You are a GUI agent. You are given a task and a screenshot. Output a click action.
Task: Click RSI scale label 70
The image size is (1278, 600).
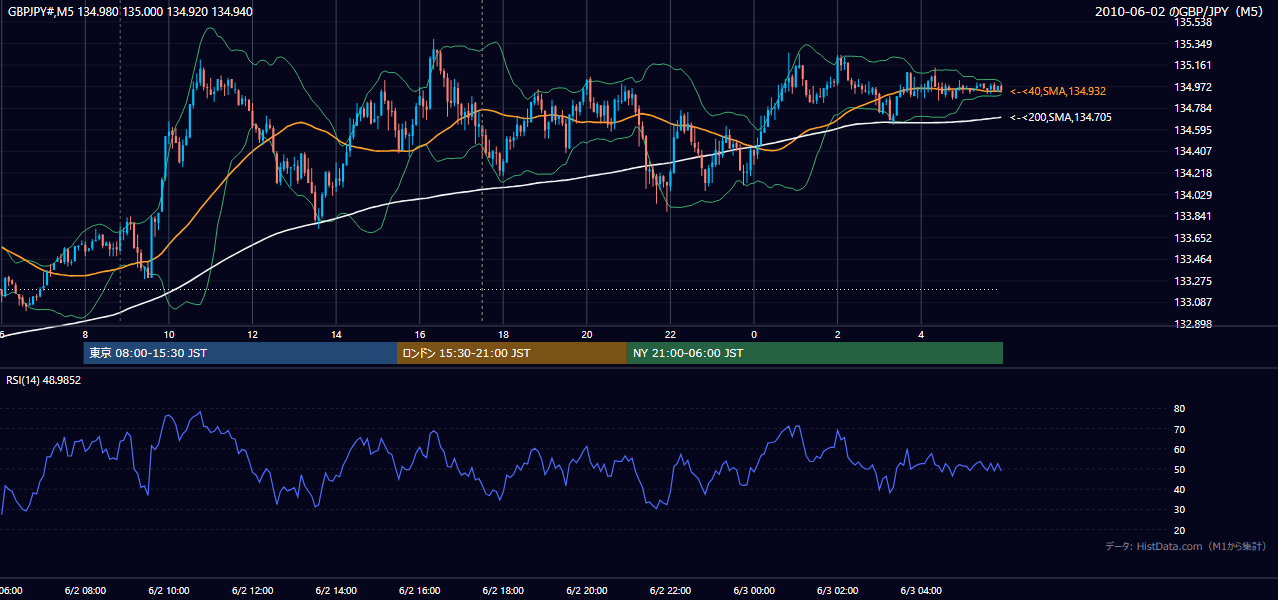tap(1179, 429)
